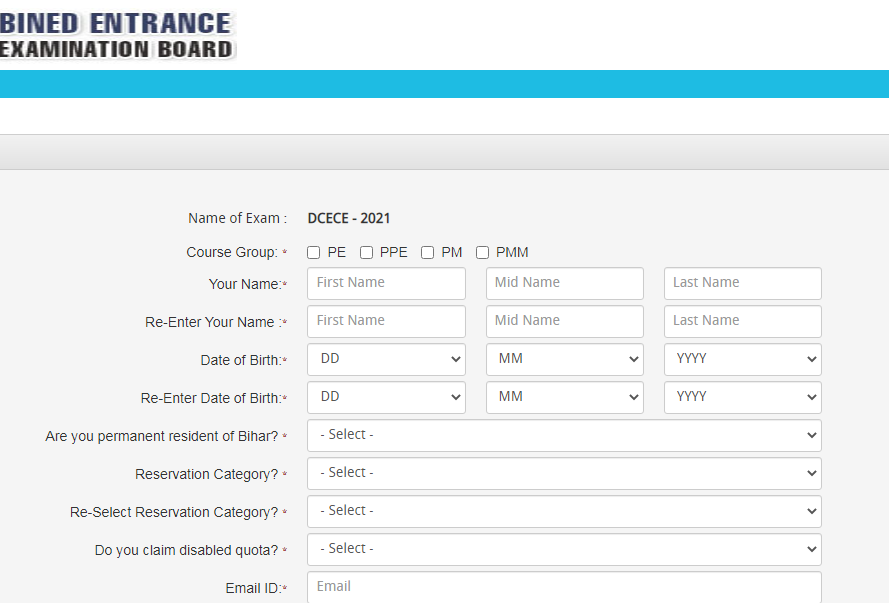889x603 pixels.
Task: Click the 'Date of Birth:' label
Action: (x=241, y=360)
